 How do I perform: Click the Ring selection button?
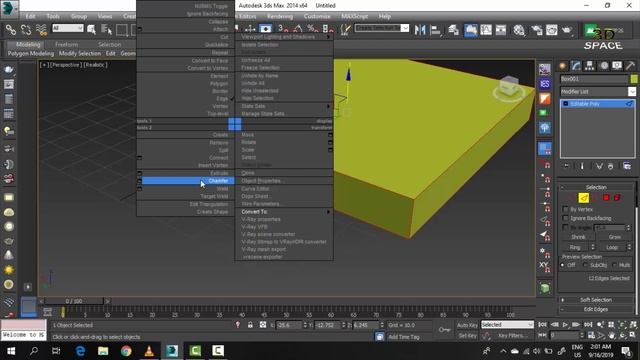(575, 248)
